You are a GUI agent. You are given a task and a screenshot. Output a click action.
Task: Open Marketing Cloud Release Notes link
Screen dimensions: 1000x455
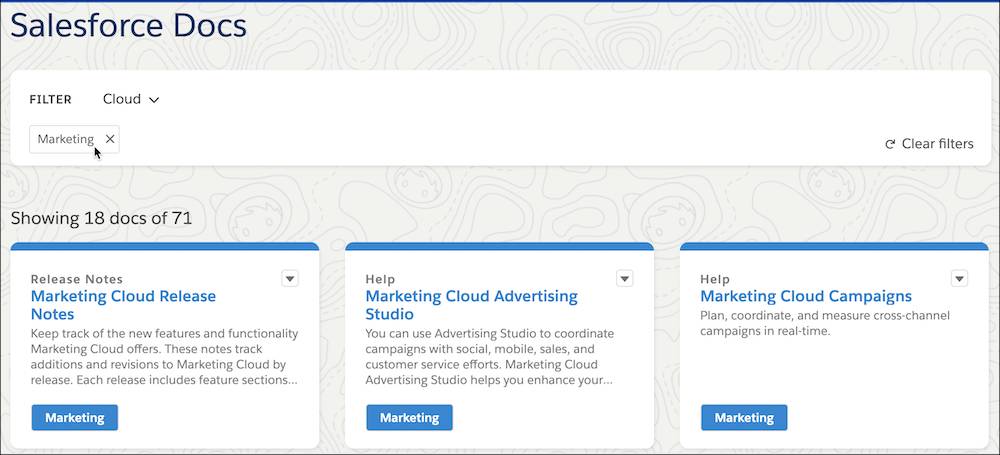123,305
